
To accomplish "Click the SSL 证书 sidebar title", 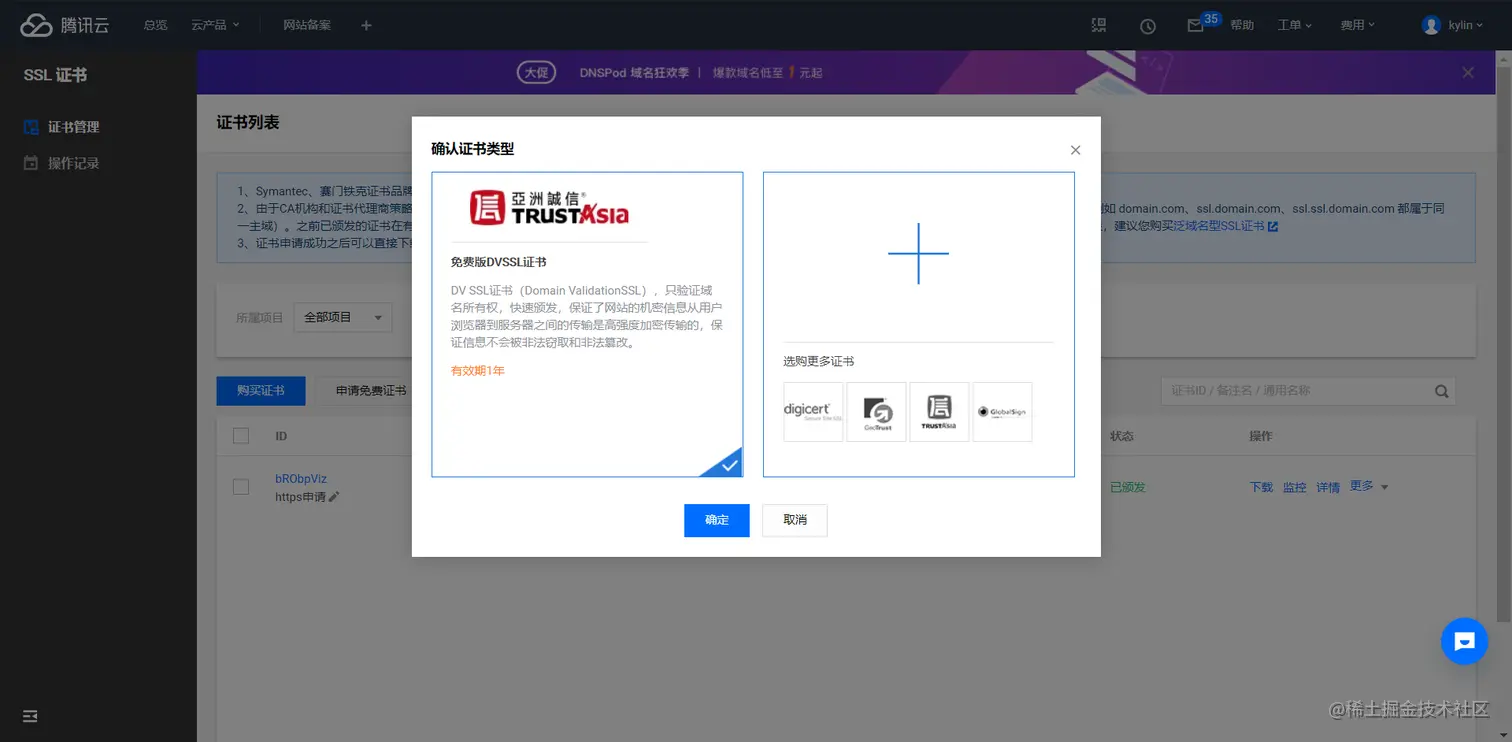I will (55, 75).
